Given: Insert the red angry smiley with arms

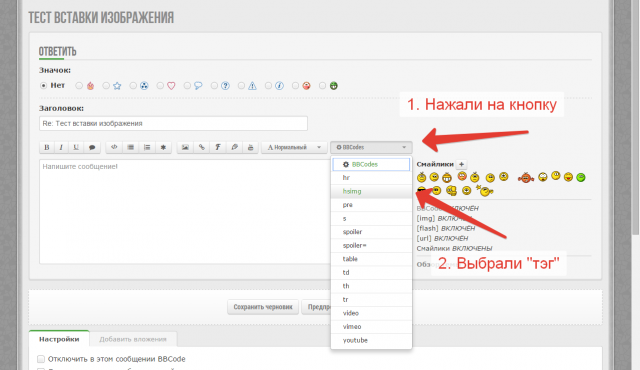Looking at the screenshot, I should pos(526,177).
